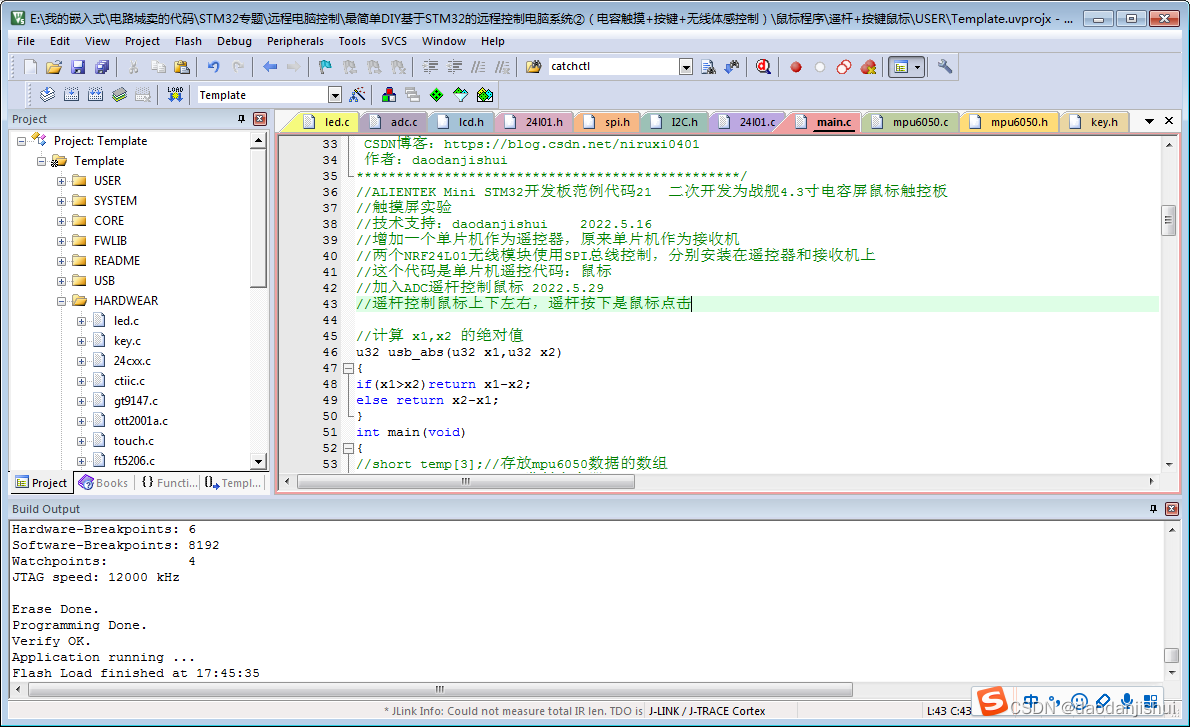Click the Find icon next to the search box
The image size is (1190, 727).
click(x=708, y=67)
